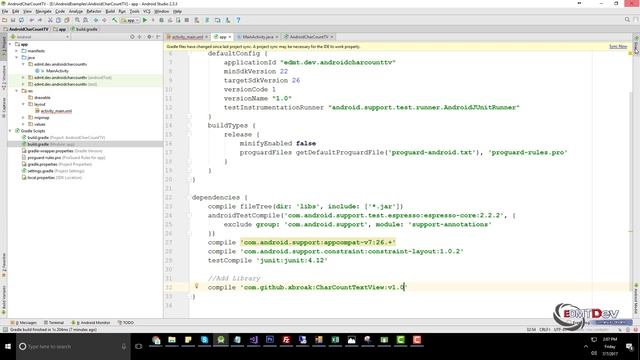Switch to the MainActivity.java editor tab
This screenshot has width=640, height=360.
[x=258, y=37]
